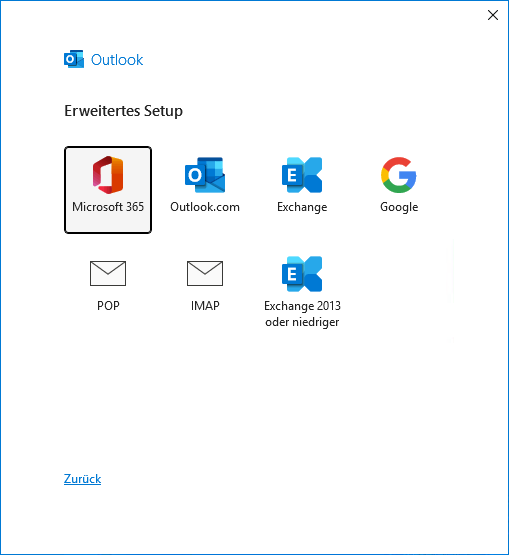Click the Outlook logo in the header
Screen dimensions: 509x555
point(74,59)
